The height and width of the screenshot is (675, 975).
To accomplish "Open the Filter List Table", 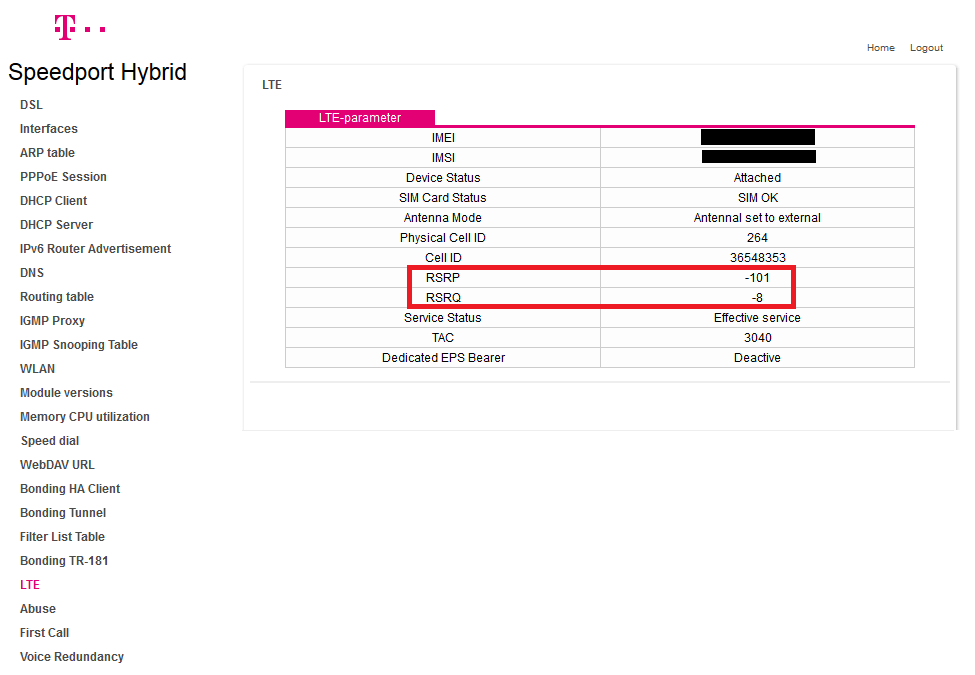I will 62,537.
